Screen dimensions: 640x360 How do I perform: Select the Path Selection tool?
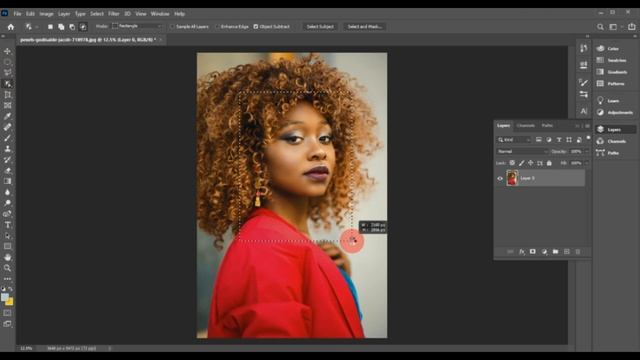tap(7, 236)
